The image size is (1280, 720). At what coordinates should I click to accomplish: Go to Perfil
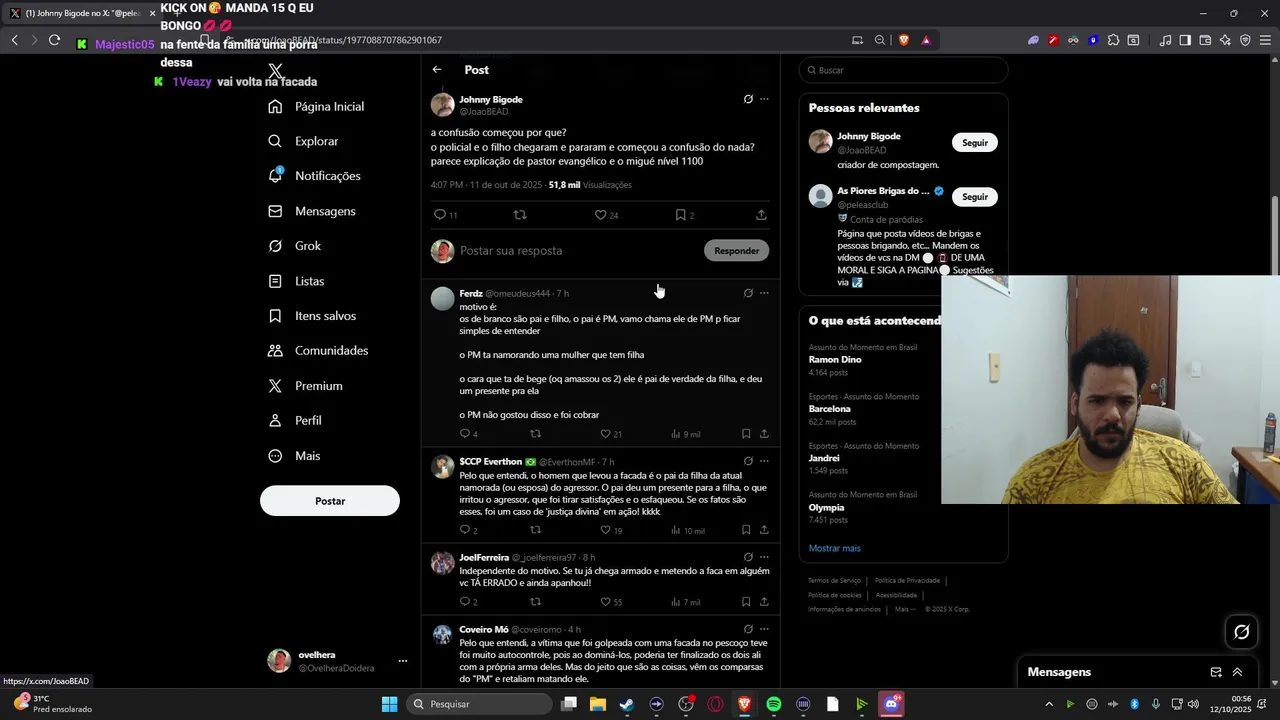tap(294, 421)
